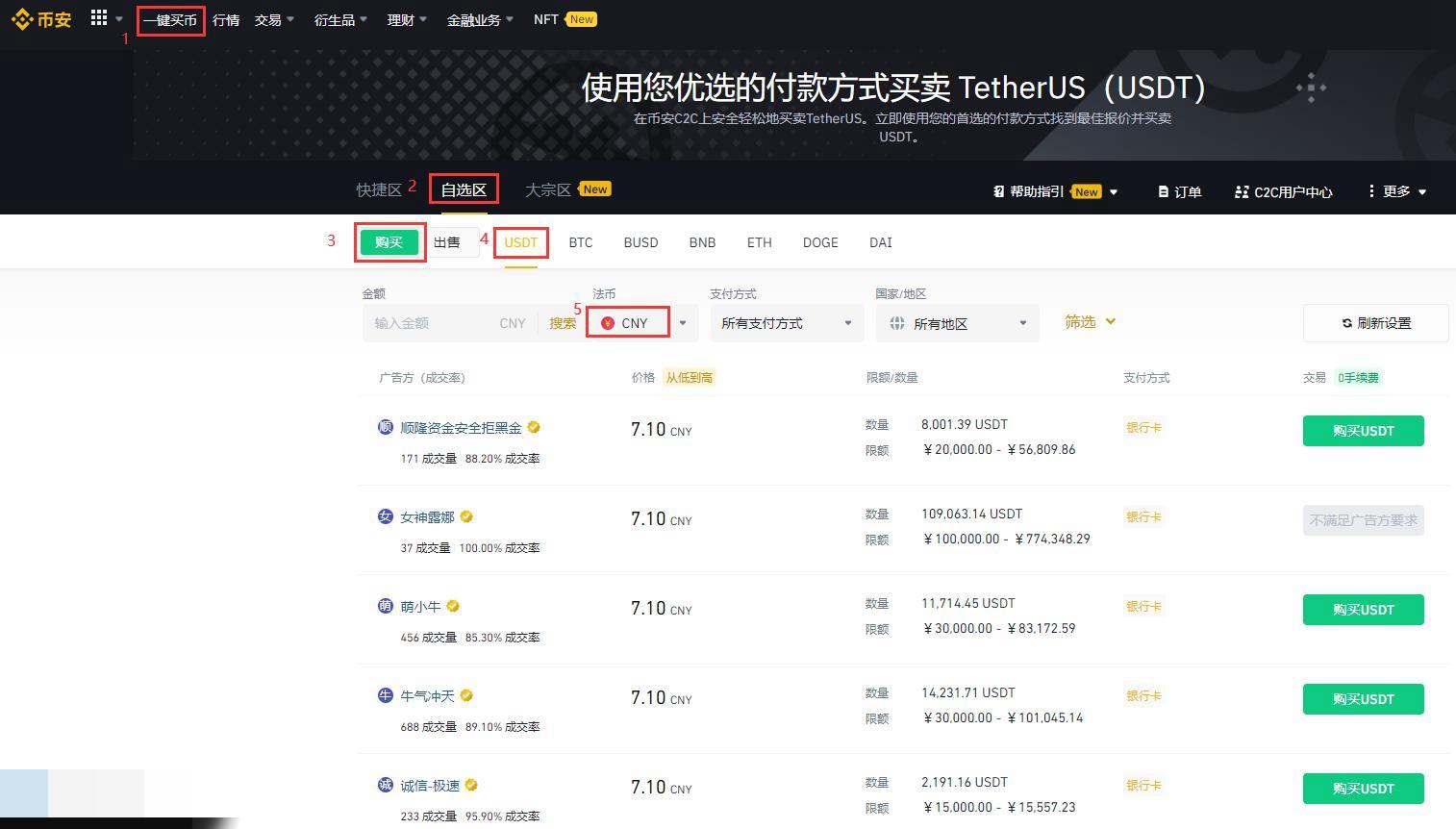Click quantity 8,001.39 USDT
The image size is (1456, 829).
click(965, 424)
